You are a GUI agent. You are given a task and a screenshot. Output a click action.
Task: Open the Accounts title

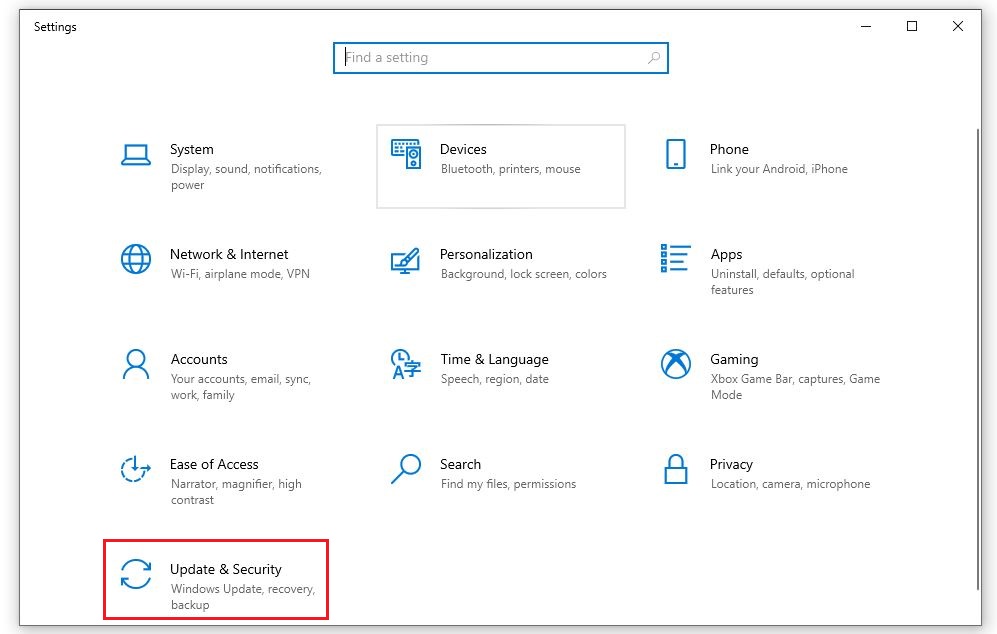199,359
